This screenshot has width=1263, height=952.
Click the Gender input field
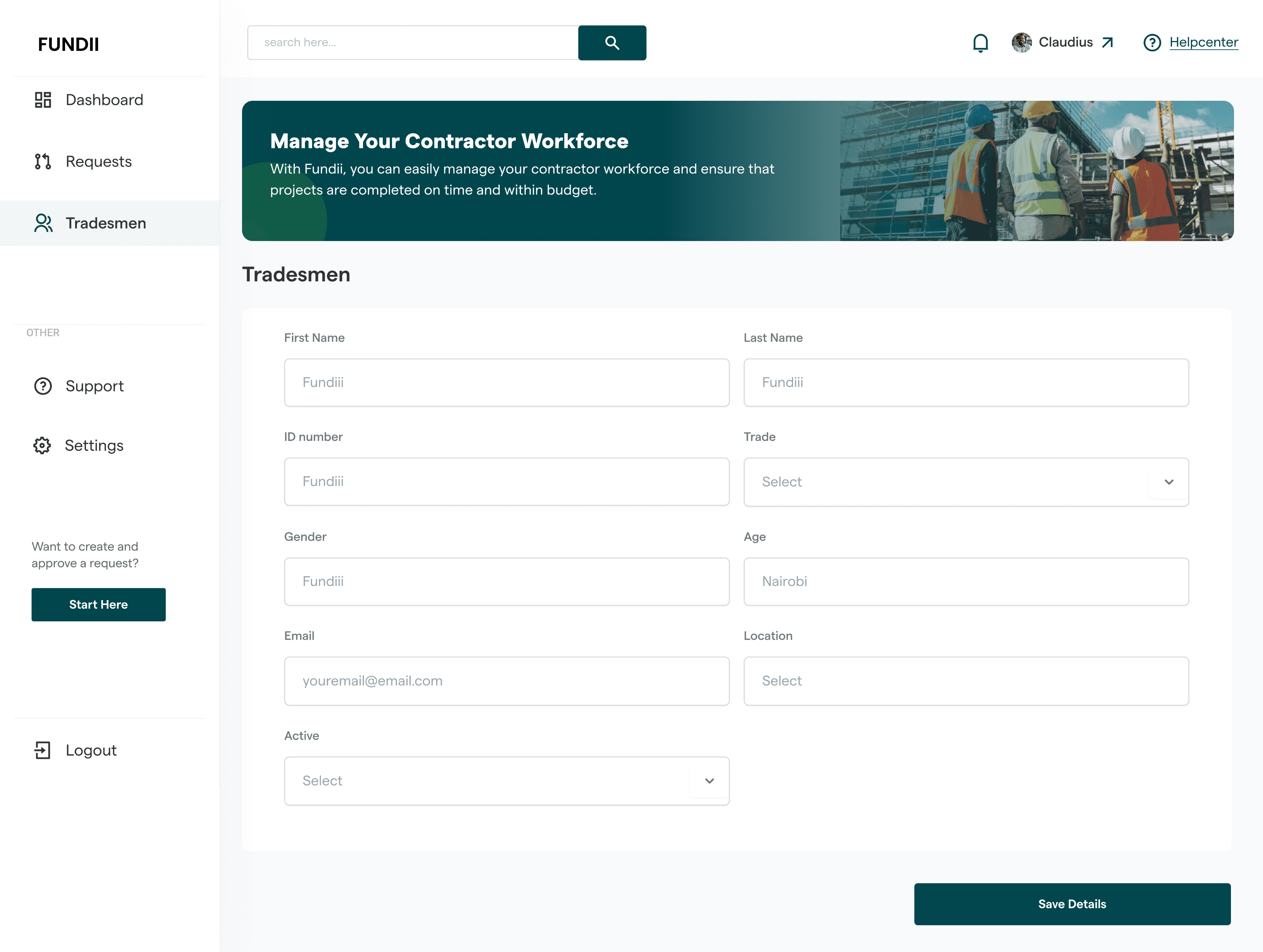coord(507,582)
